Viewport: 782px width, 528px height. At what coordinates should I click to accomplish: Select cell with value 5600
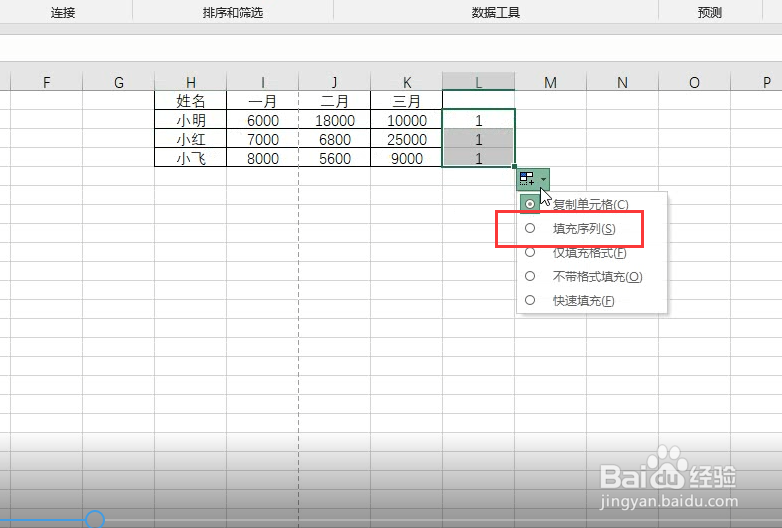(335, 158)
